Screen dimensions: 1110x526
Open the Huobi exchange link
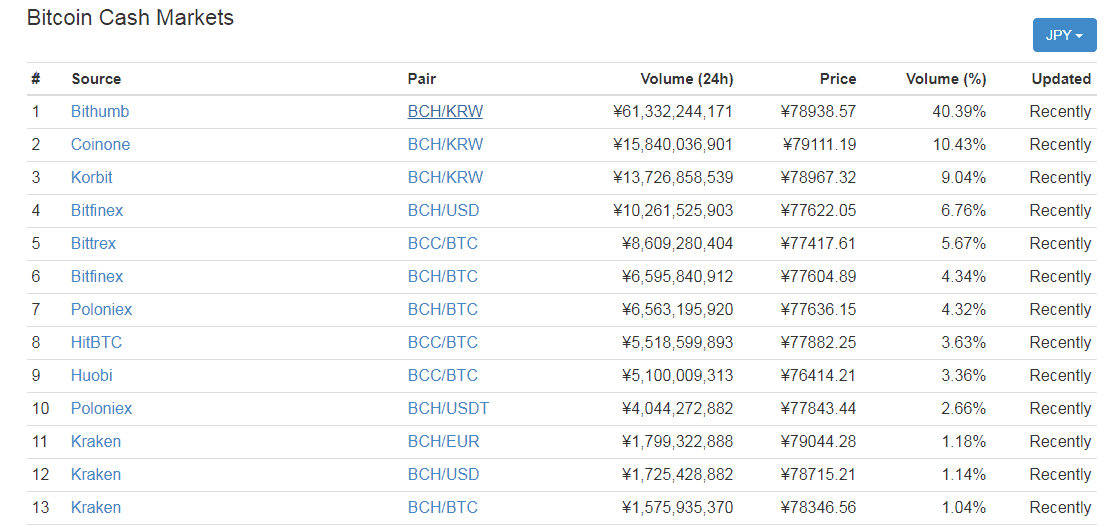tap(91, 375)
